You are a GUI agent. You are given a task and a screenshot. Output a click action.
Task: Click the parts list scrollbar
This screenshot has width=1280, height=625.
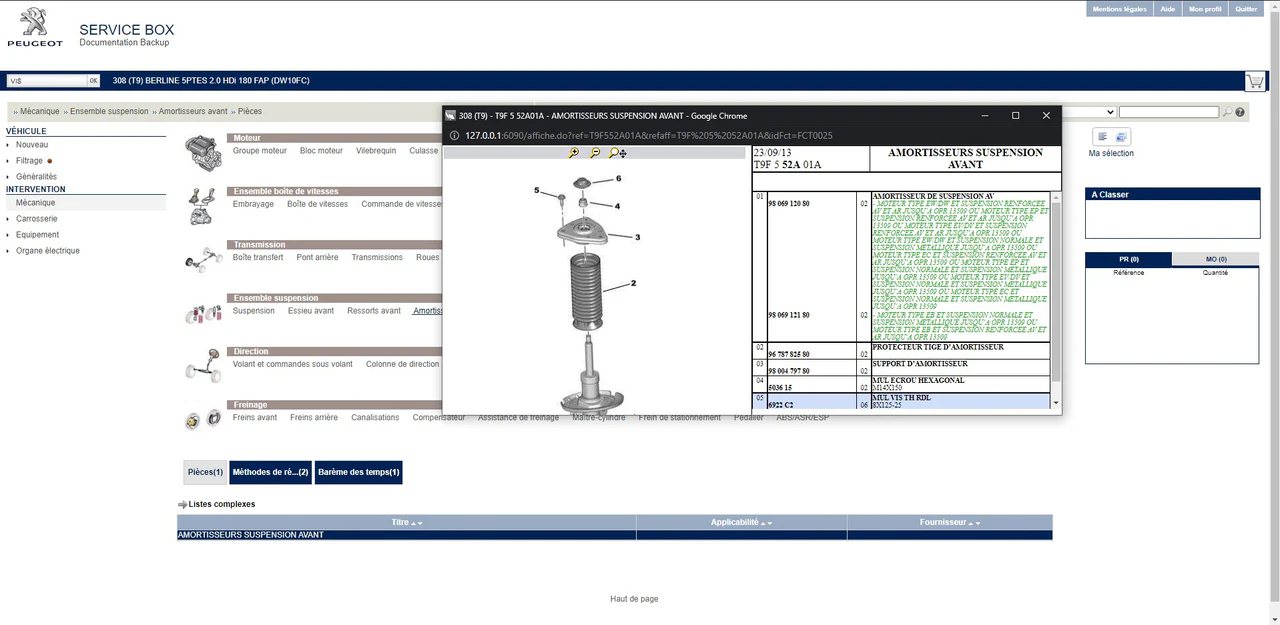click(1056, 290)
